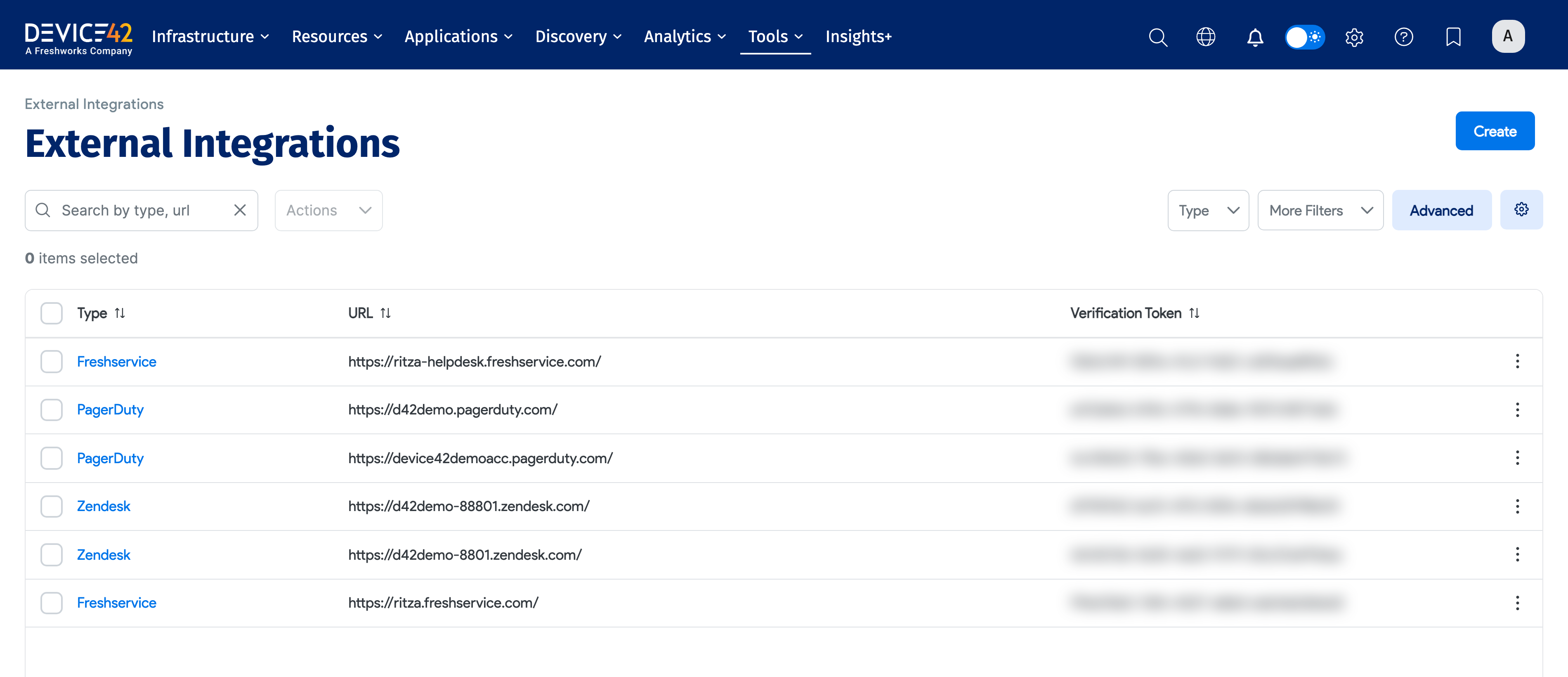Open row menu for device42demoacc PagerDuty
The height and width of the screenshot is (677, 1568).
pos(1517,458)
